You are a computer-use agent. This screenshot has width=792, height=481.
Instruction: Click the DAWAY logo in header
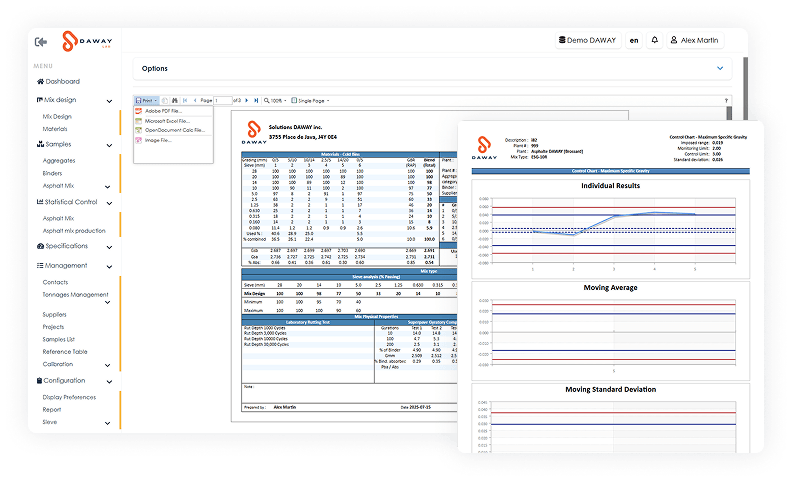(78, 41)
